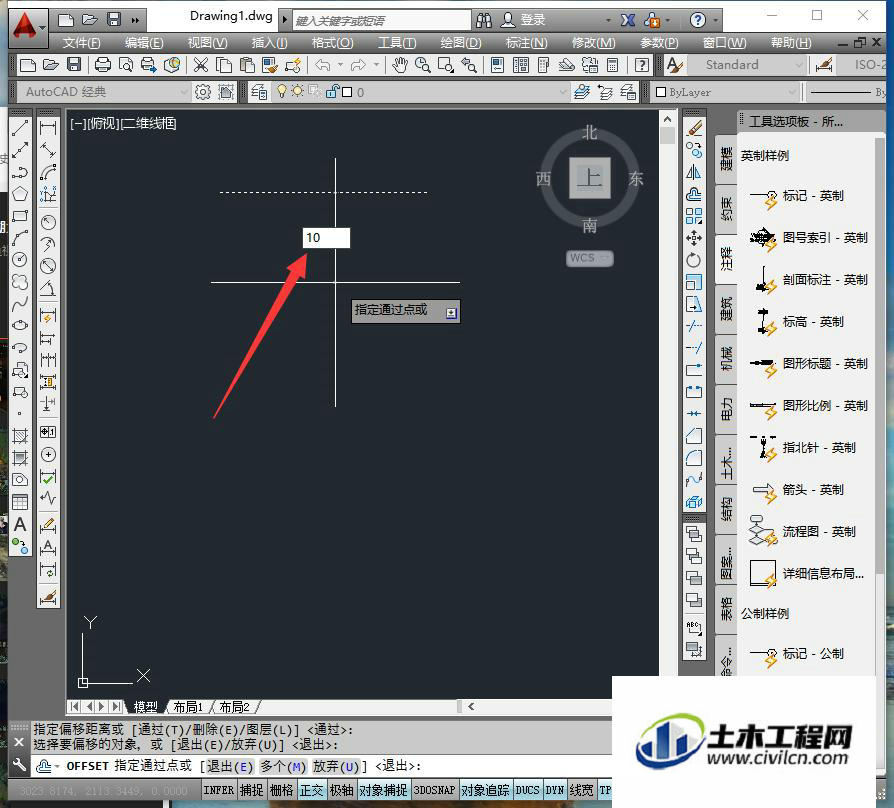Click the Pan hand icon

tap(400, 65)
